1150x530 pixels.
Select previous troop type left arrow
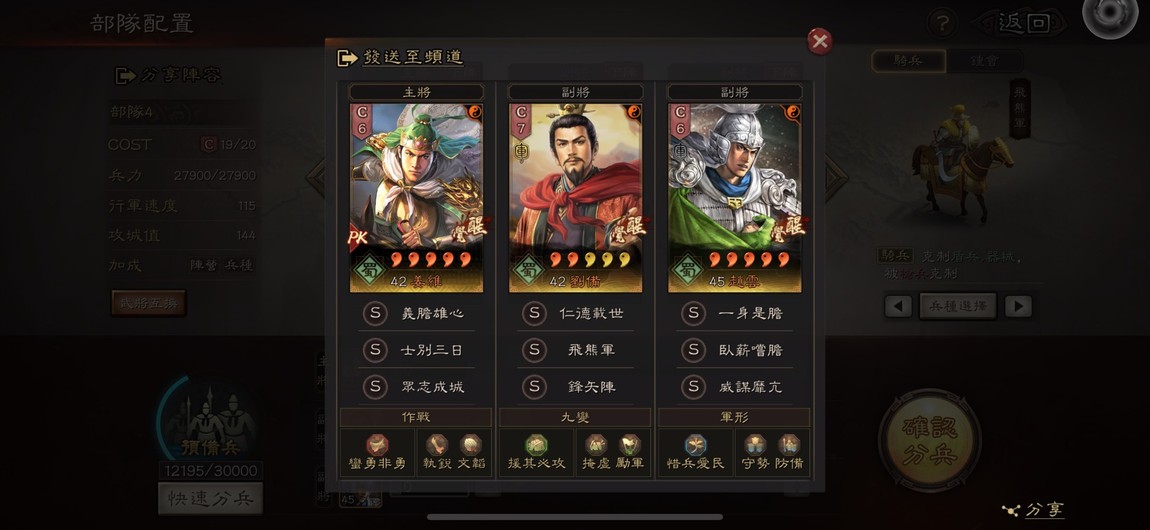898,306
